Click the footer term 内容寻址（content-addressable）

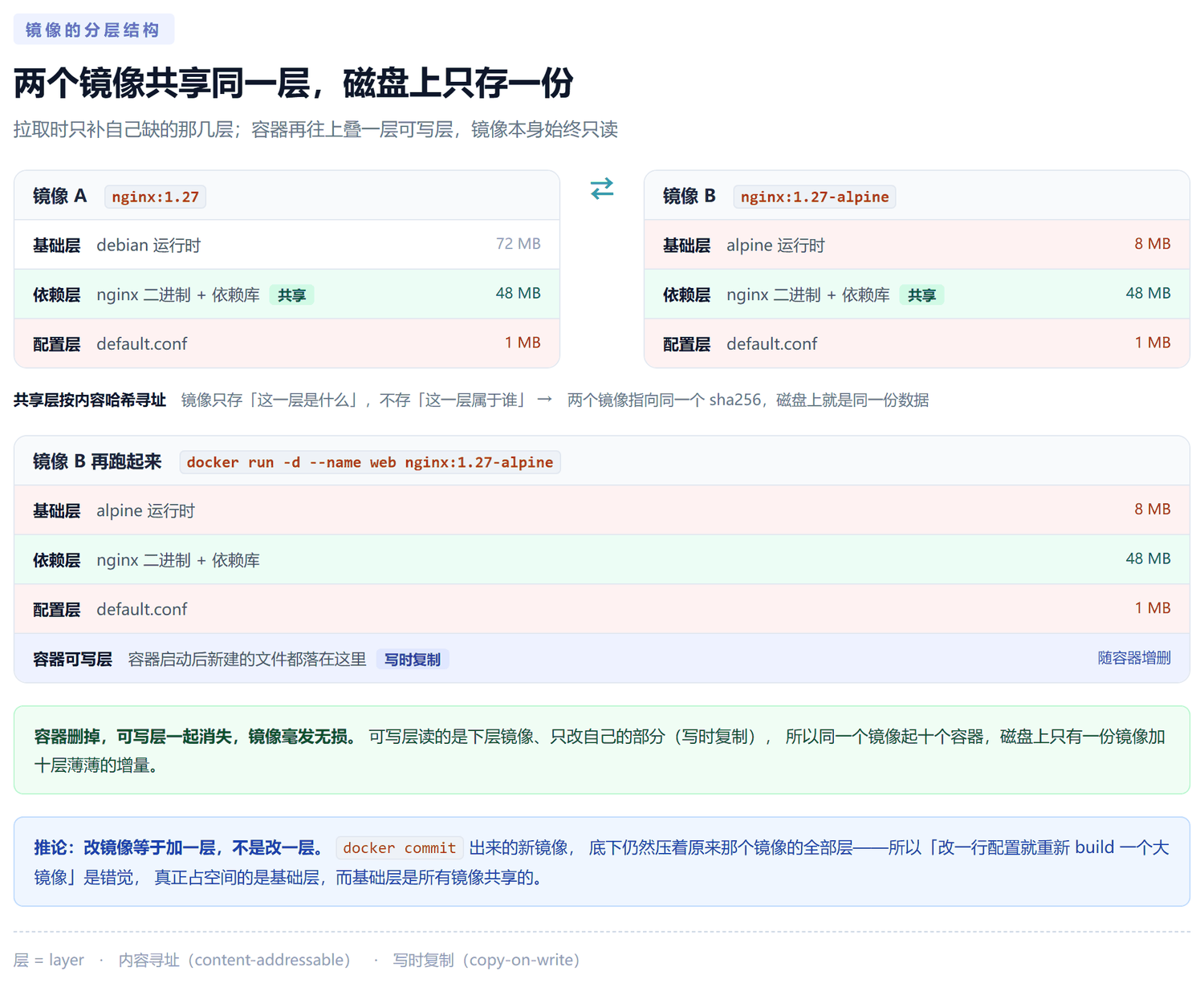234,960
